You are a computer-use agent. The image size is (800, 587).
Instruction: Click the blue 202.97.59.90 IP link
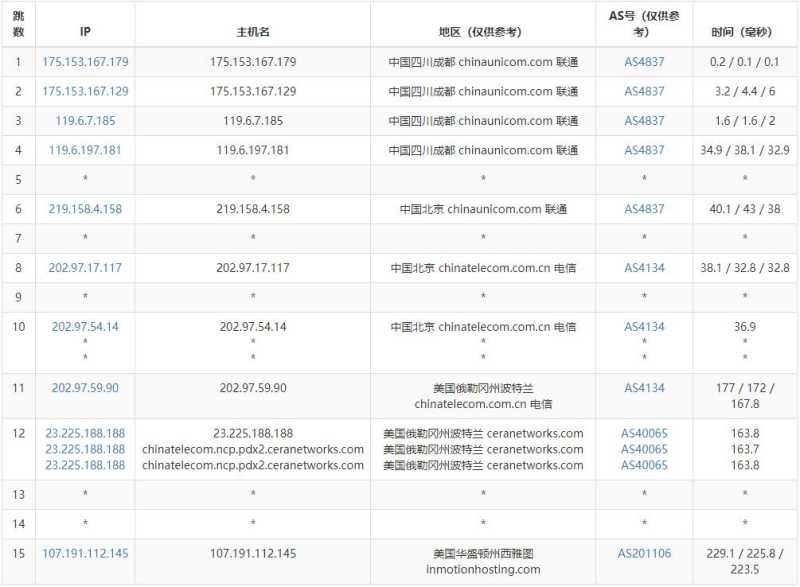[85, 388]
